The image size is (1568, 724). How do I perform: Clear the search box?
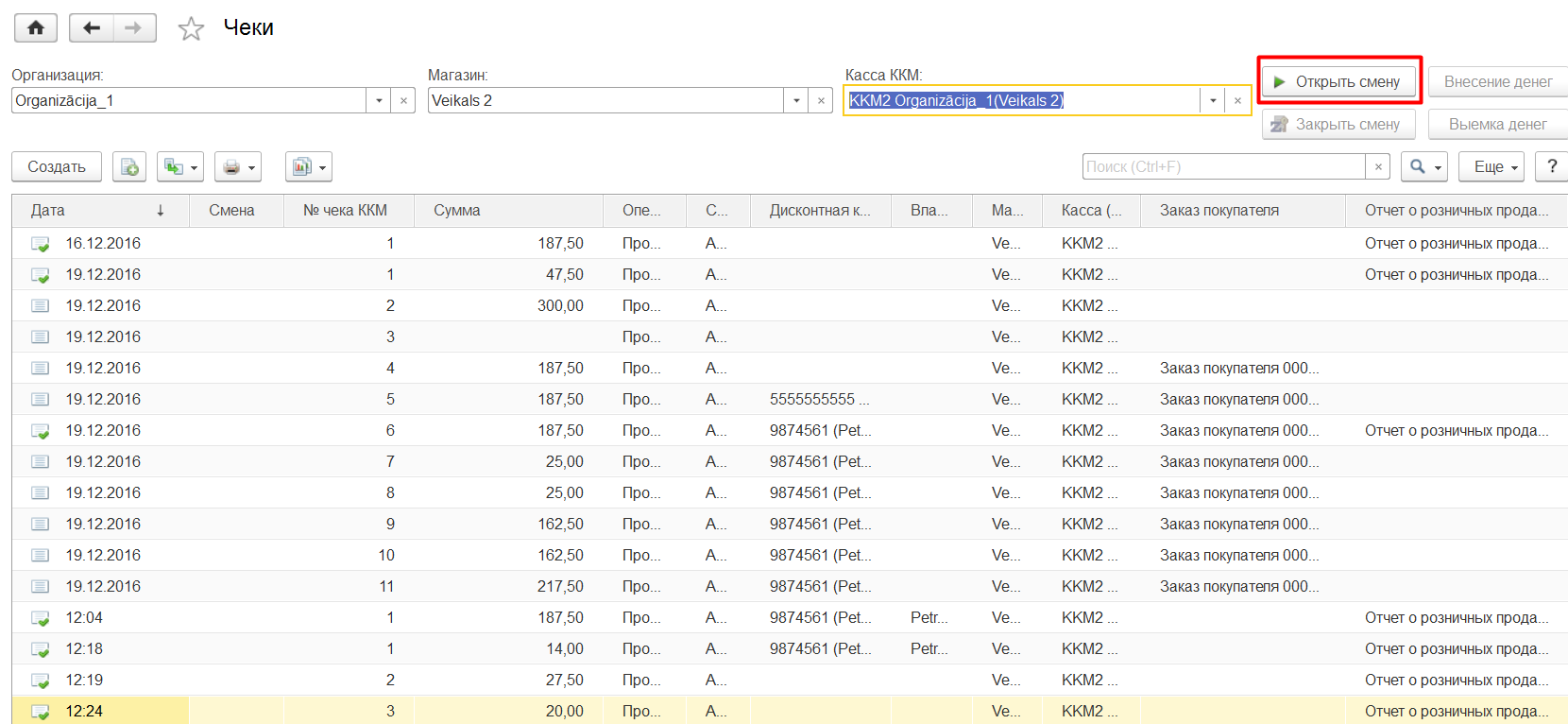1378,167
